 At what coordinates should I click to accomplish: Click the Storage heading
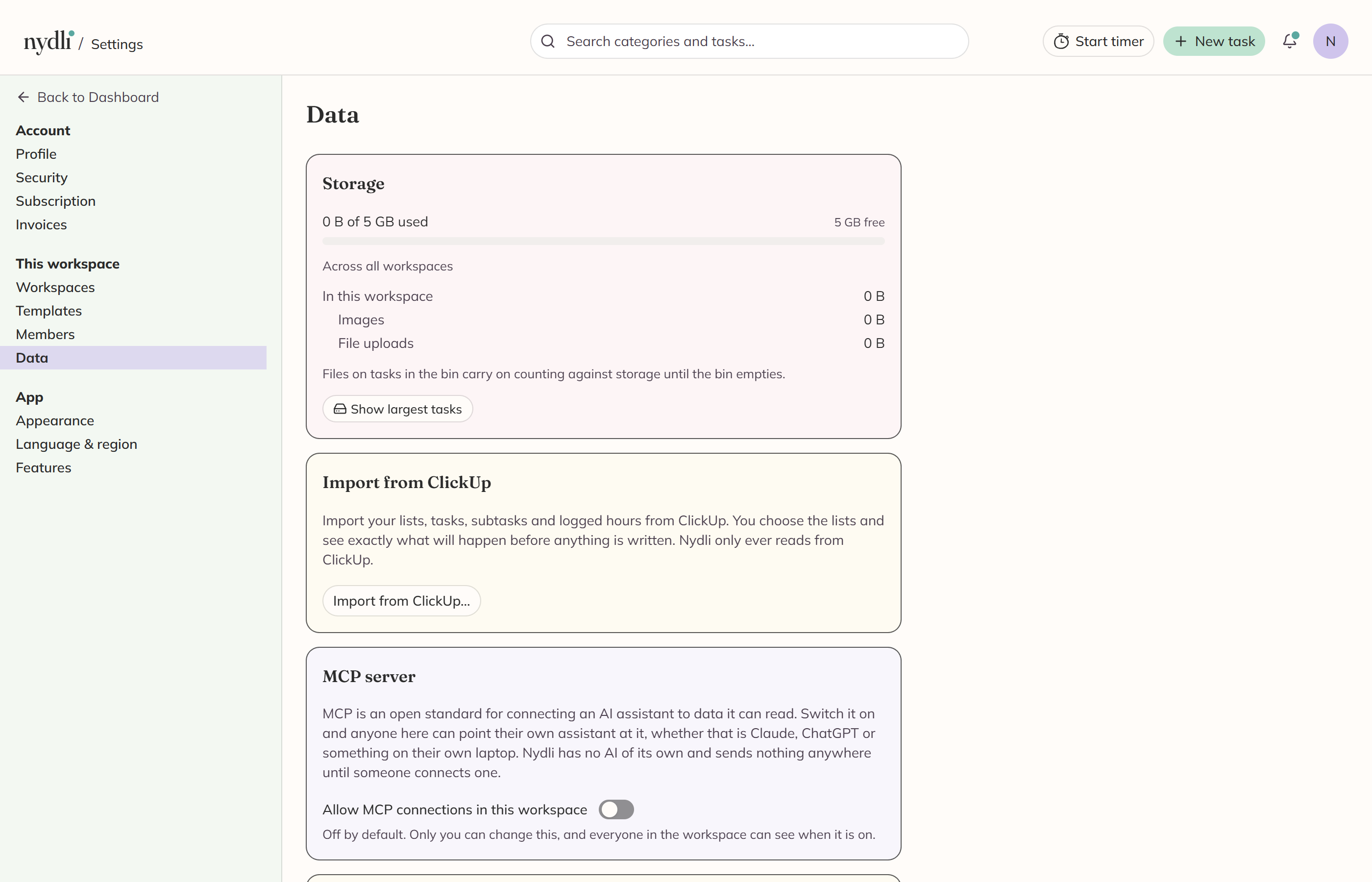pos(353,184)
